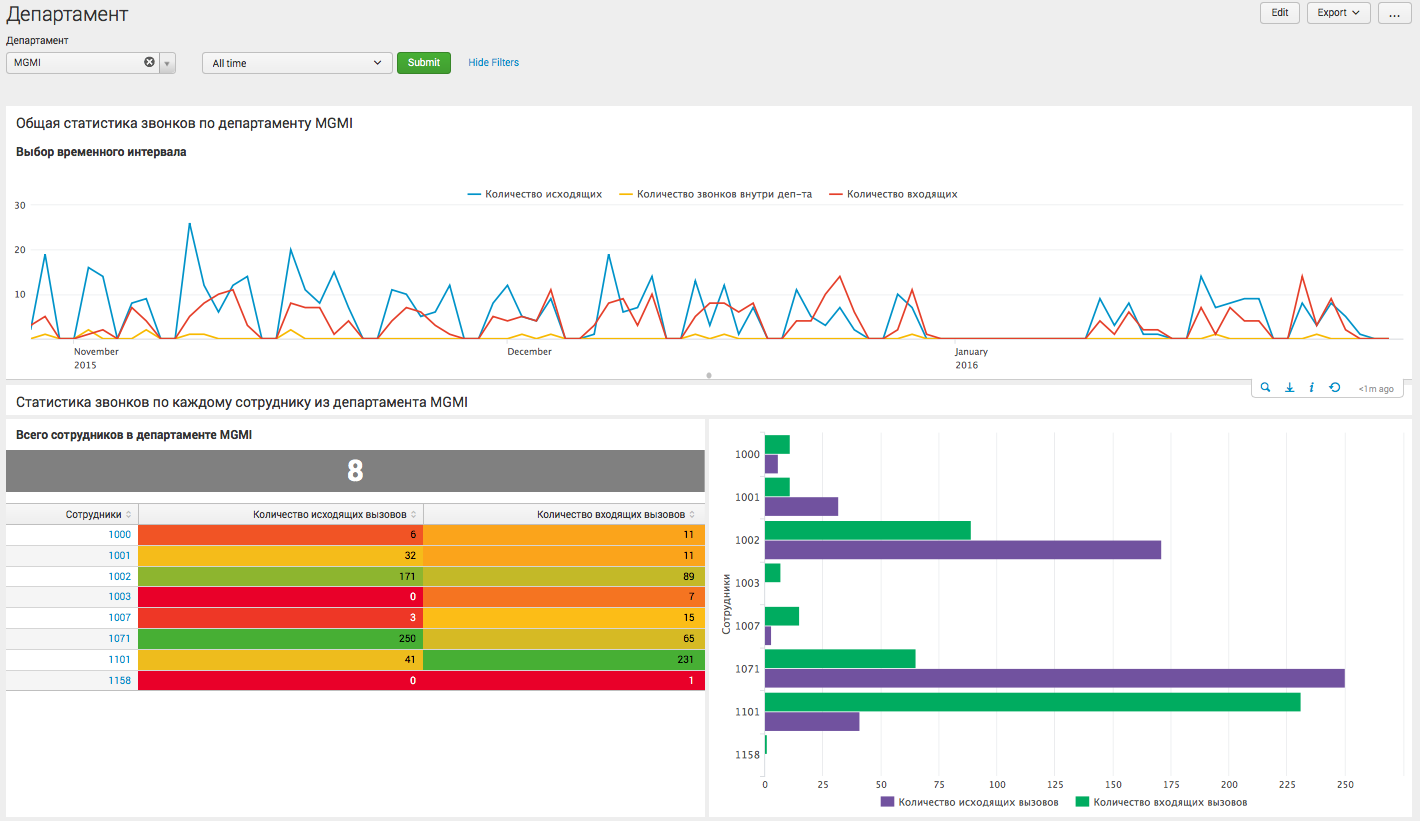Hide the dashboard filters
The height and width of the screenshot is (821, 1420).
tap(493, 62)
